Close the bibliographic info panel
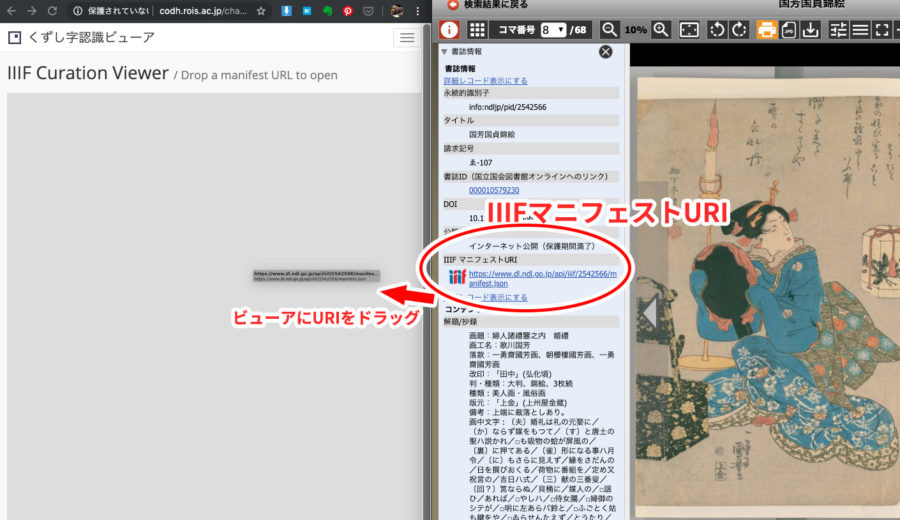 [606, 52]
